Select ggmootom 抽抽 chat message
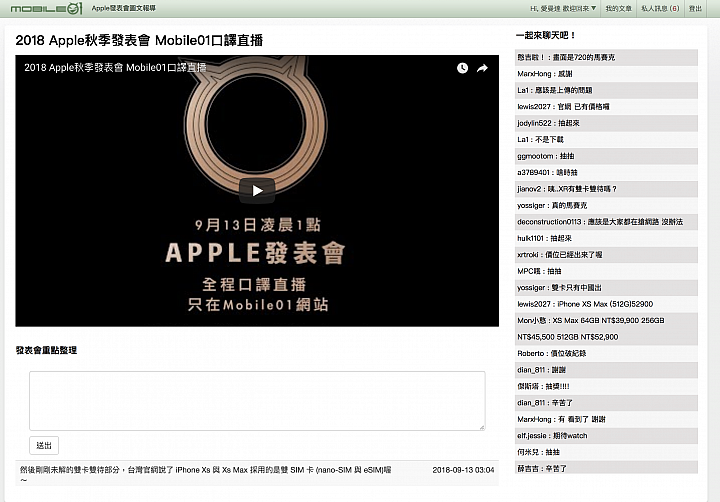 coord(606,156)
